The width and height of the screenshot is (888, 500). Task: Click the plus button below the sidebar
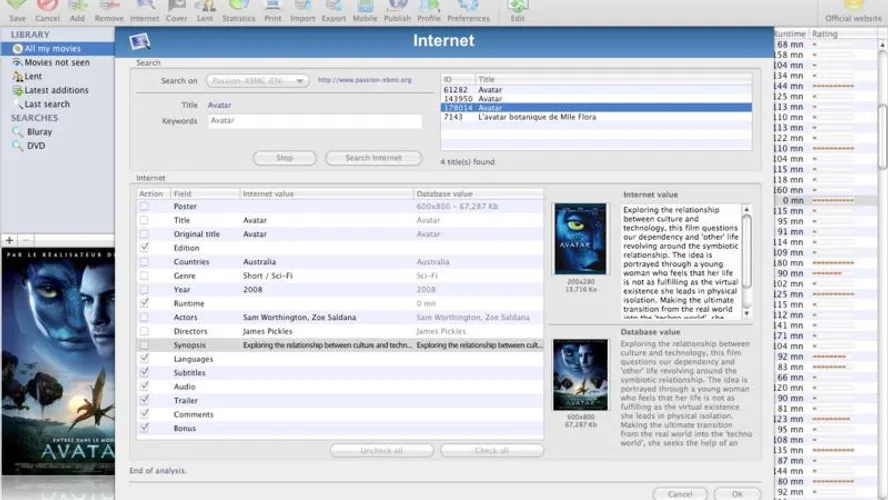(x=10, y=240)
